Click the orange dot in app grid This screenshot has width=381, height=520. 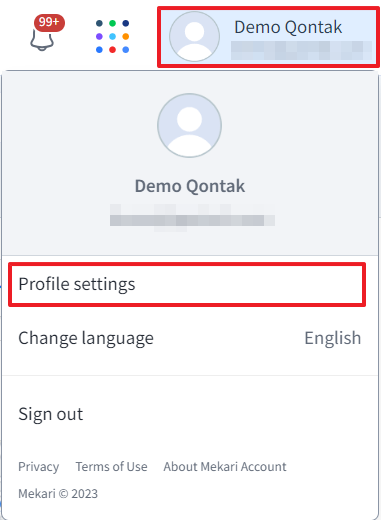tap(126, 36)
